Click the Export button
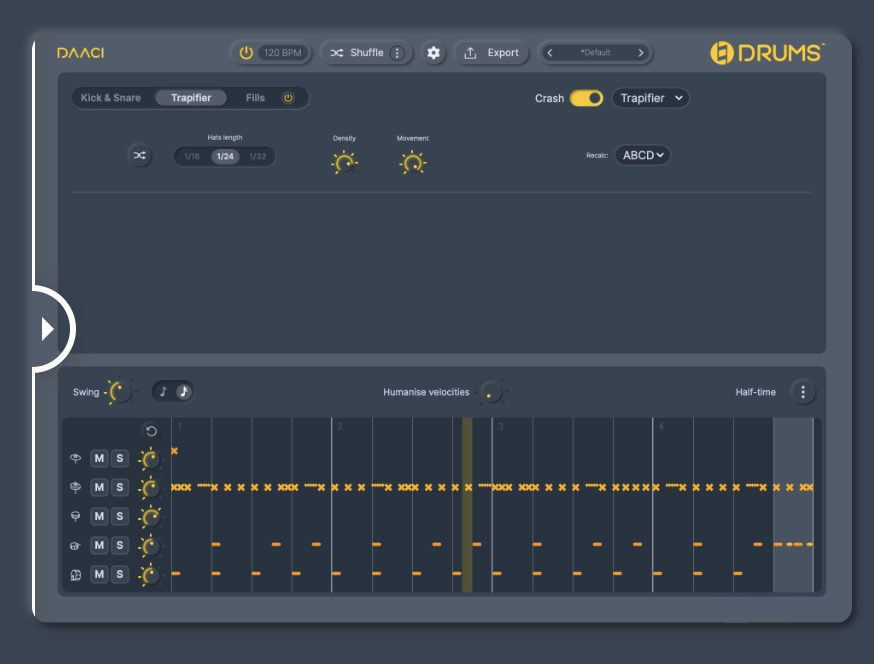The image size is (874, 664). tap(492, 53)
